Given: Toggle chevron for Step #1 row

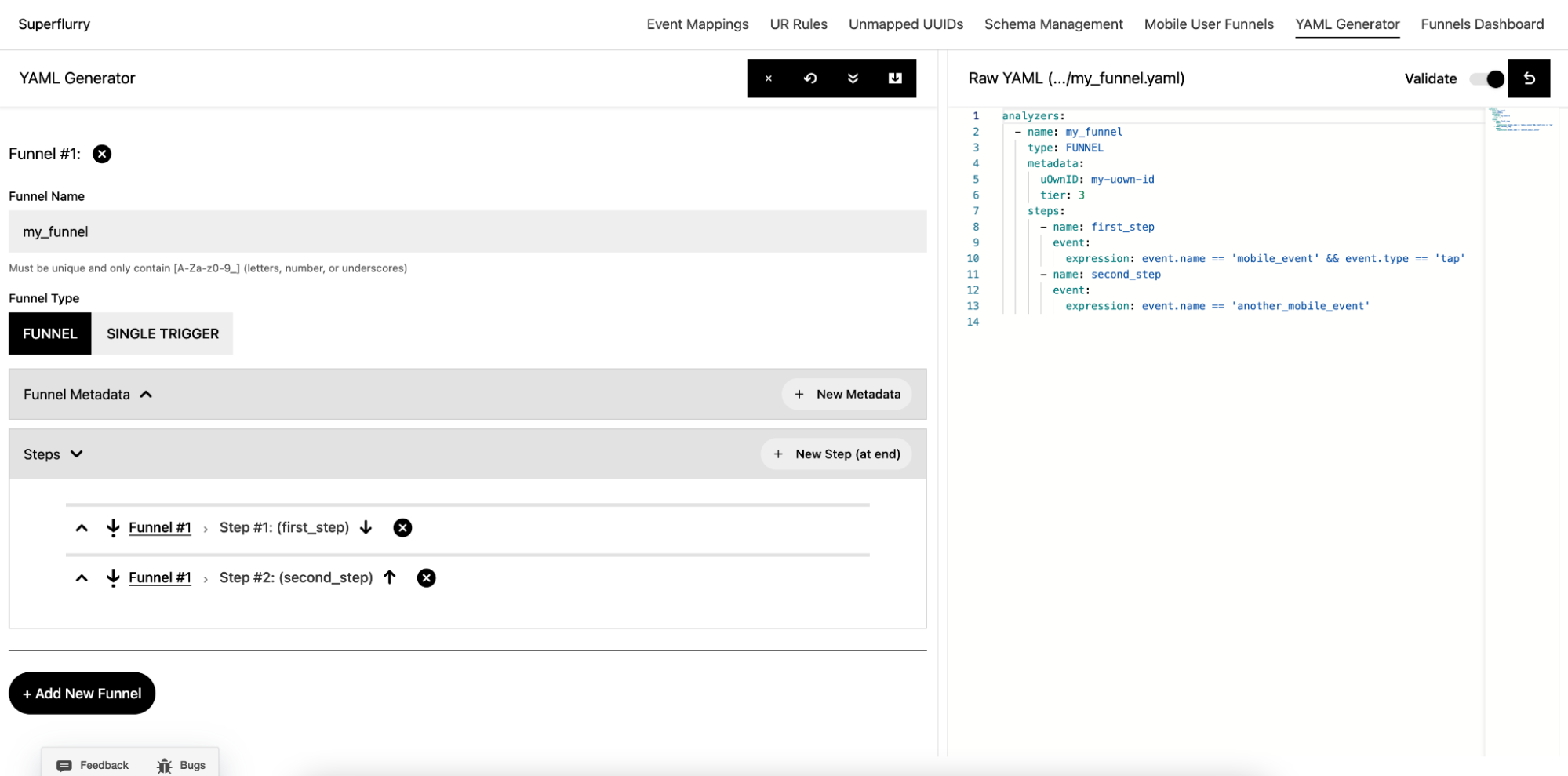Looking at the screenshot, I should 82,528.
